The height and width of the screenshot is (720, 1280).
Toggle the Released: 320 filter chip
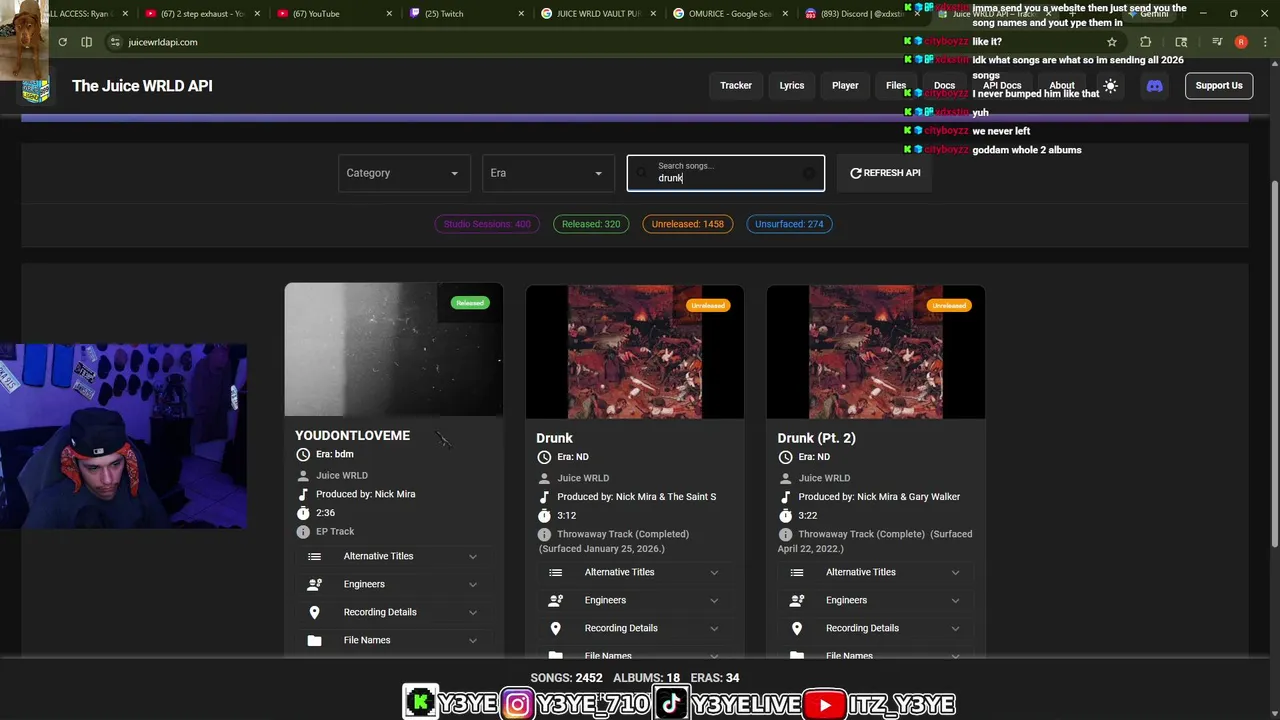(591, 224)
